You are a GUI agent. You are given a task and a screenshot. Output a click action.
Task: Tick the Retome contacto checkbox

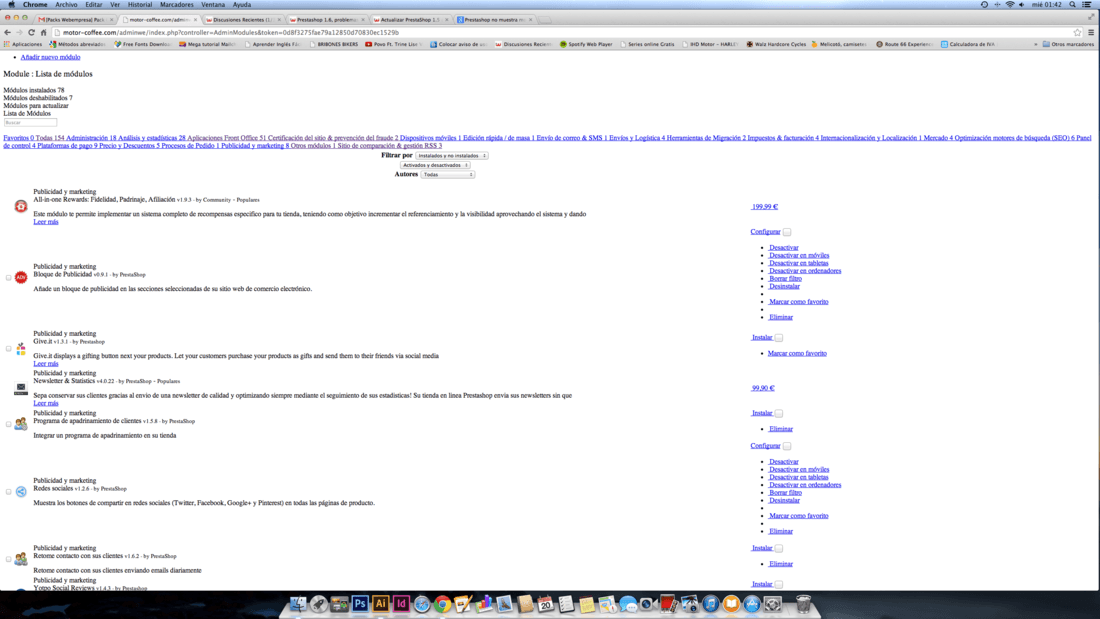click(8, 559)
